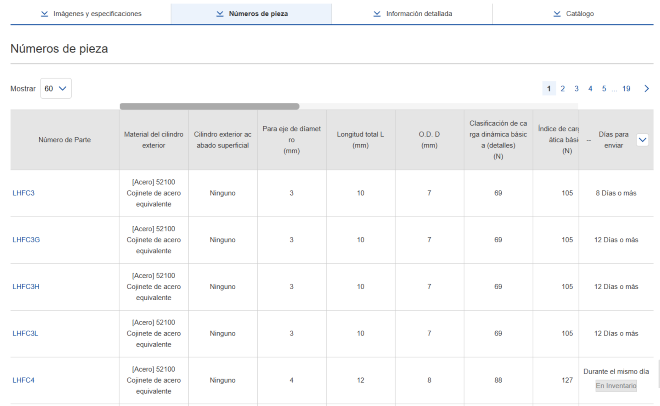Click the LHFC3H part link

(26, 287)
